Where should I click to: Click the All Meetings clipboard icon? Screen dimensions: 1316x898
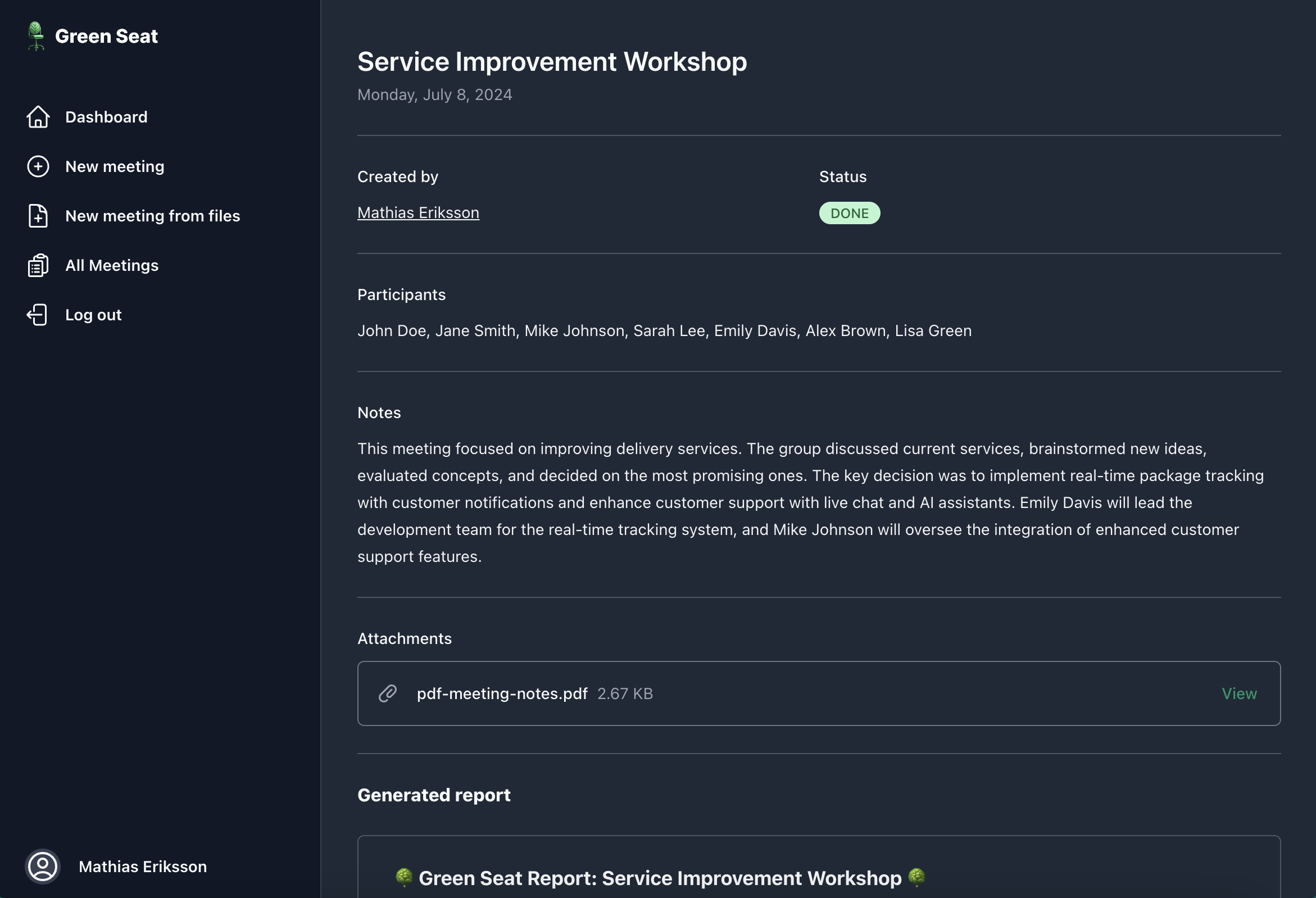38,266
